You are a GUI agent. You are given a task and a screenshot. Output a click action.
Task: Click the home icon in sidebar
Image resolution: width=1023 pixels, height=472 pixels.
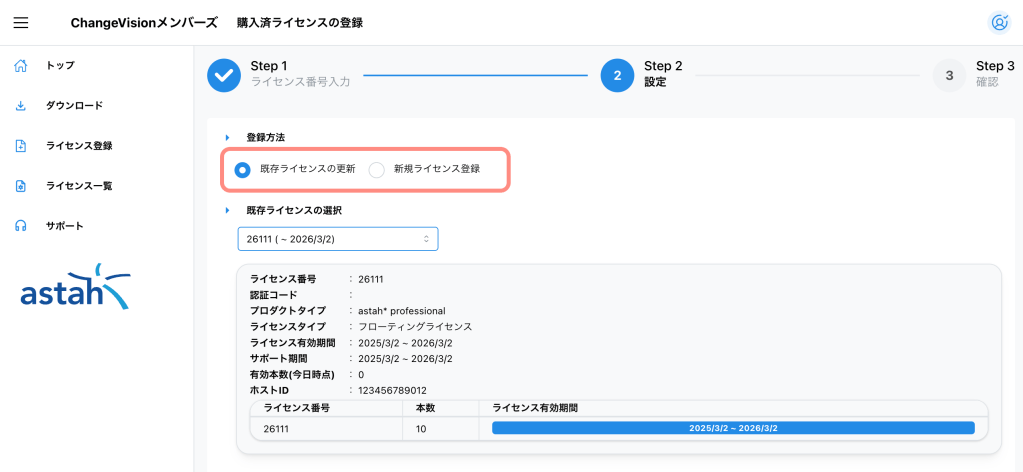tap(20, 66)
